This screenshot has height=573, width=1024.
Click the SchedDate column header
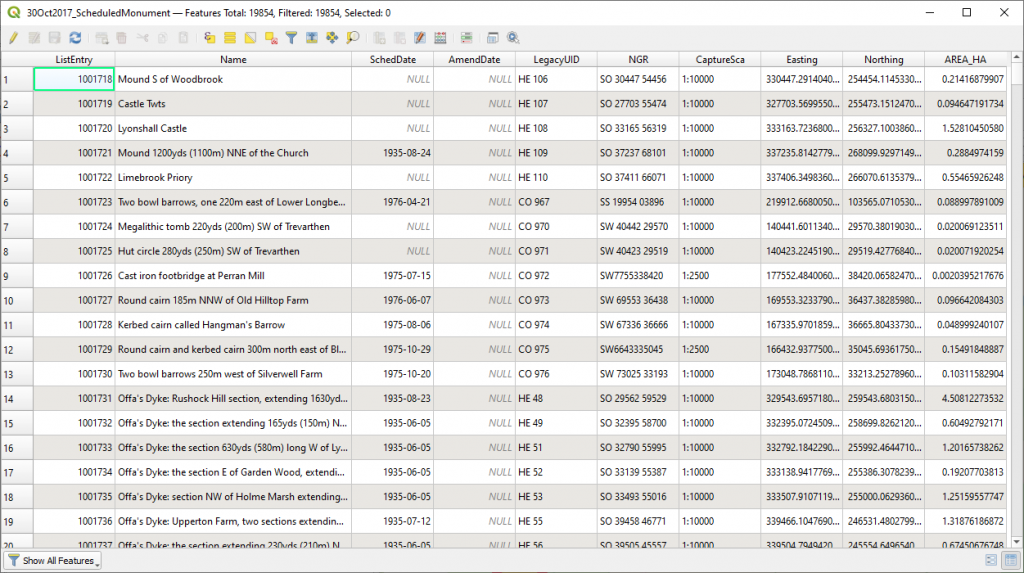coord(392,60)
